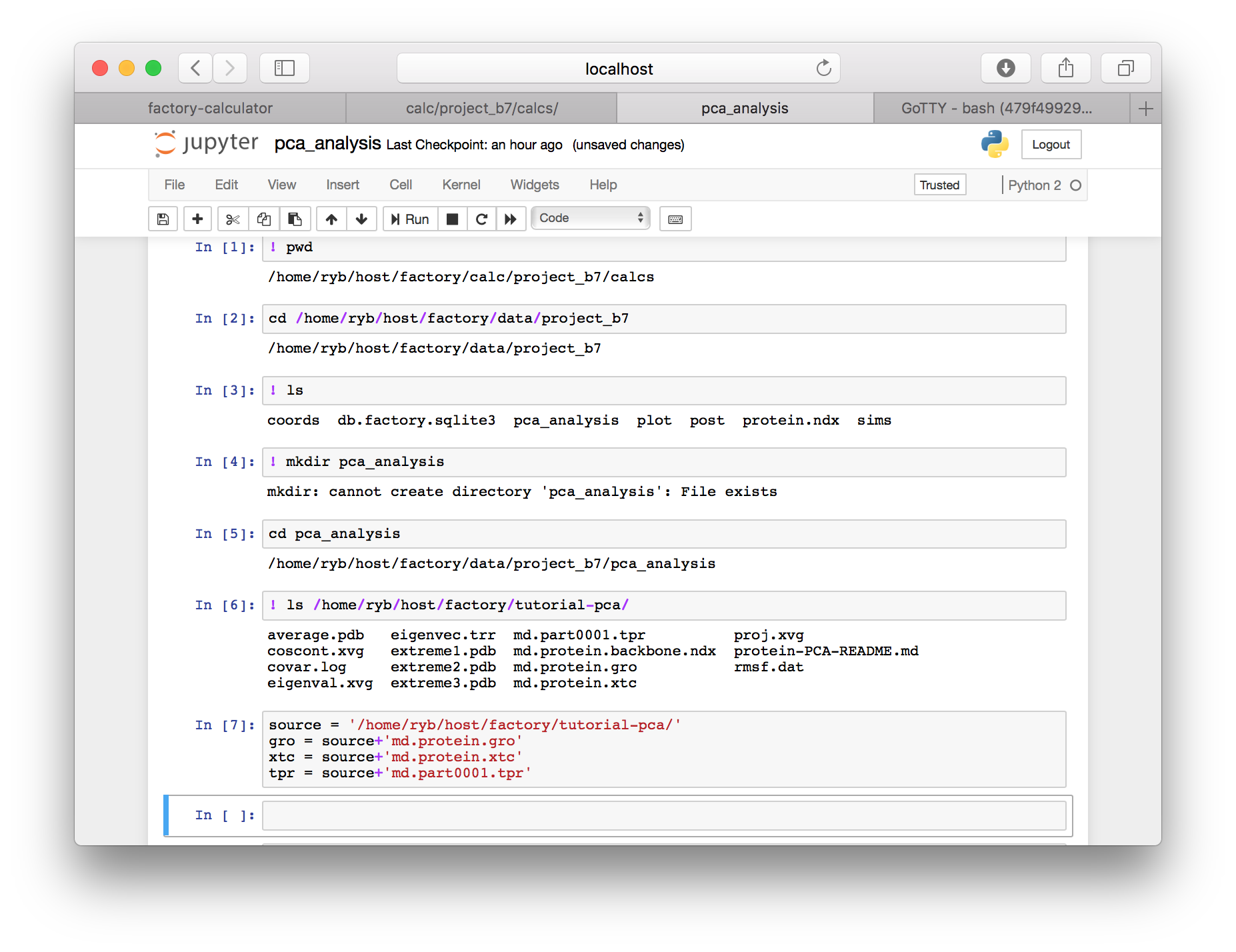
Task: Open the Kernel menu
Action: click(x=461, y=185)
